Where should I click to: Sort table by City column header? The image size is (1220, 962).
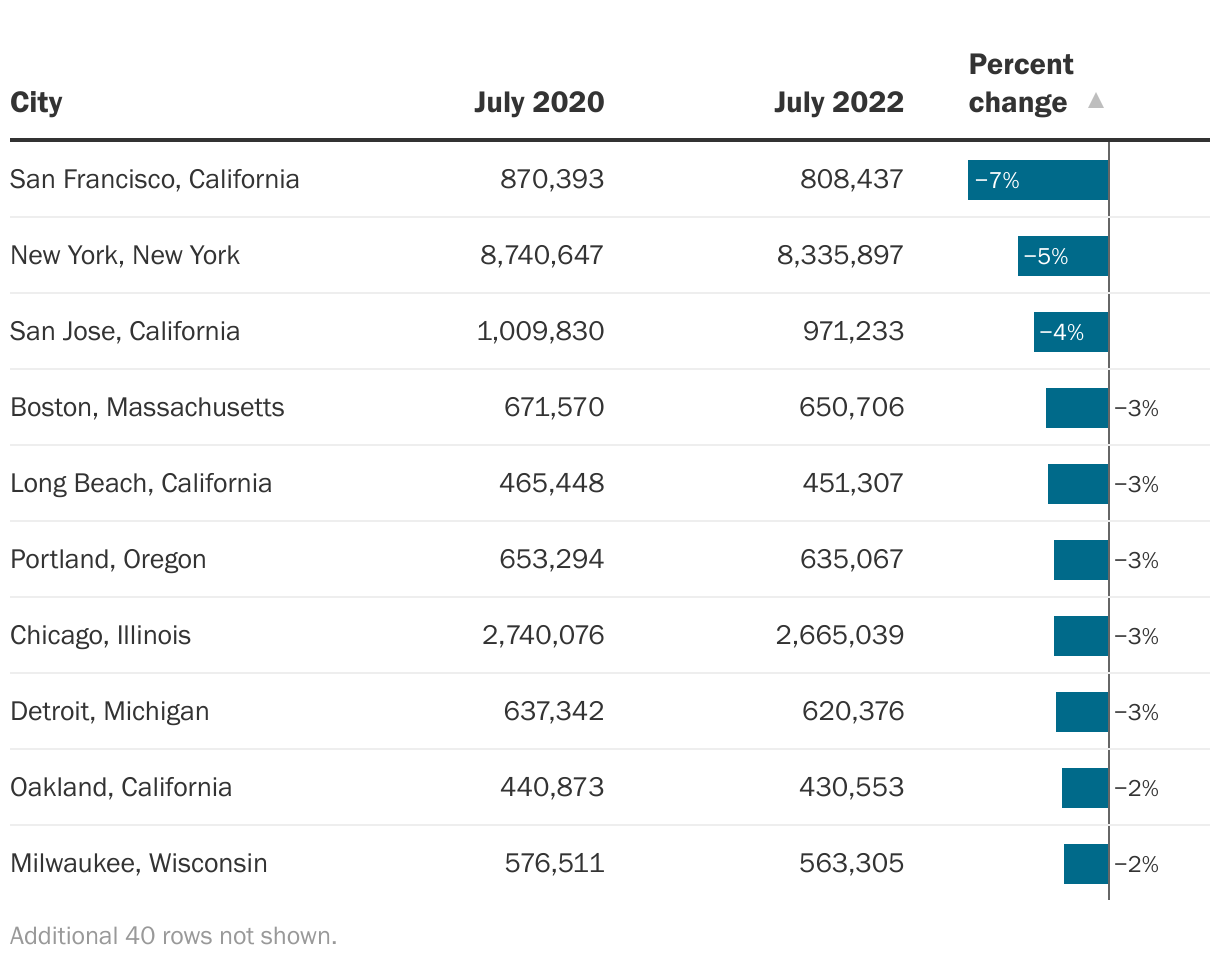[x=36, y=102]
